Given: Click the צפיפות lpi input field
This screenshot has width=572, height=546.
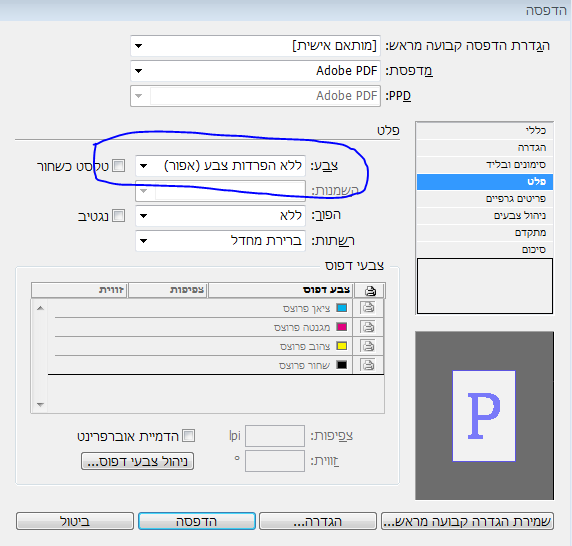Looking at the screenshot, I should click(x=275, y=435).
